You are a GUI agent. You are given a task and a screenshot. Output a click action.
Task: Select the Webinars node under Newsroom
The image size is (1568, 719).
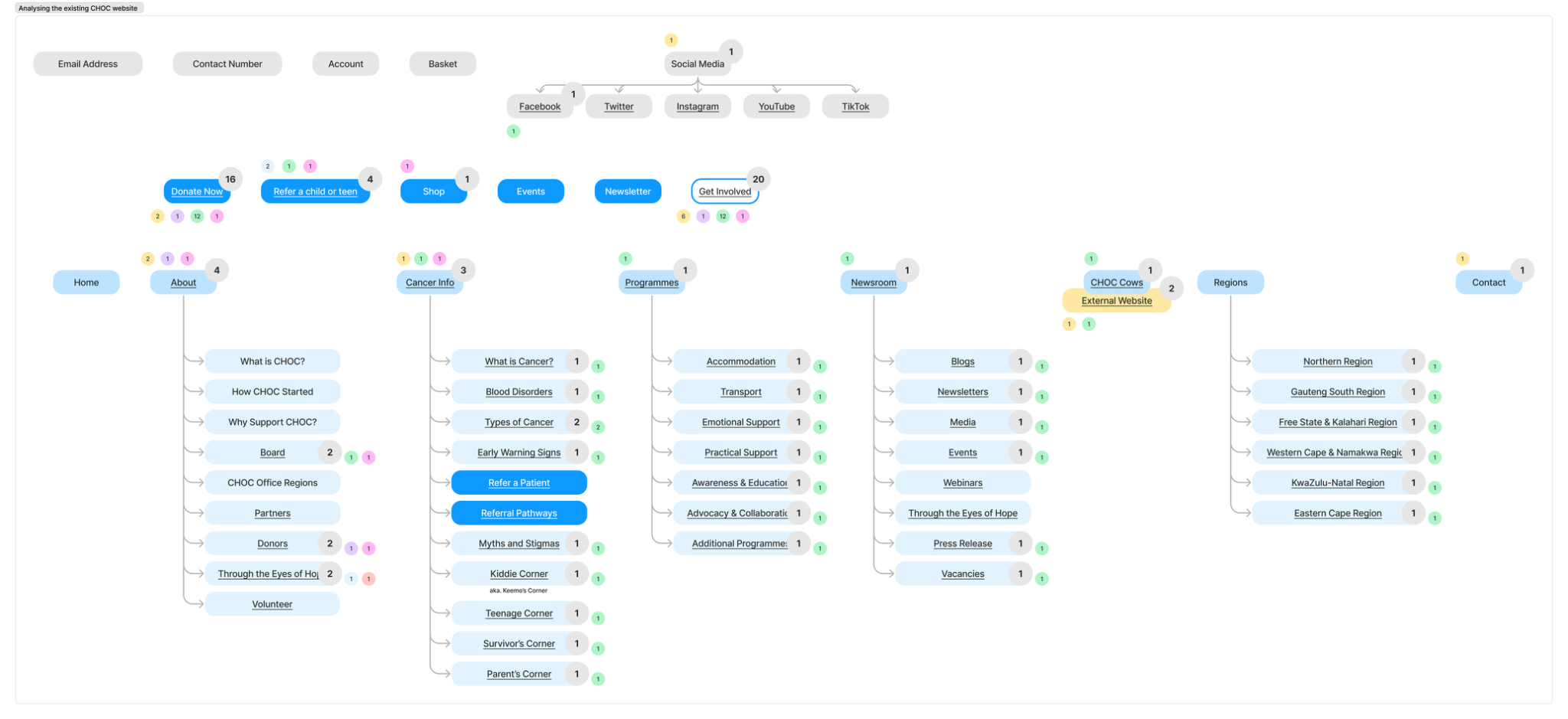click(x=963, y=483)
